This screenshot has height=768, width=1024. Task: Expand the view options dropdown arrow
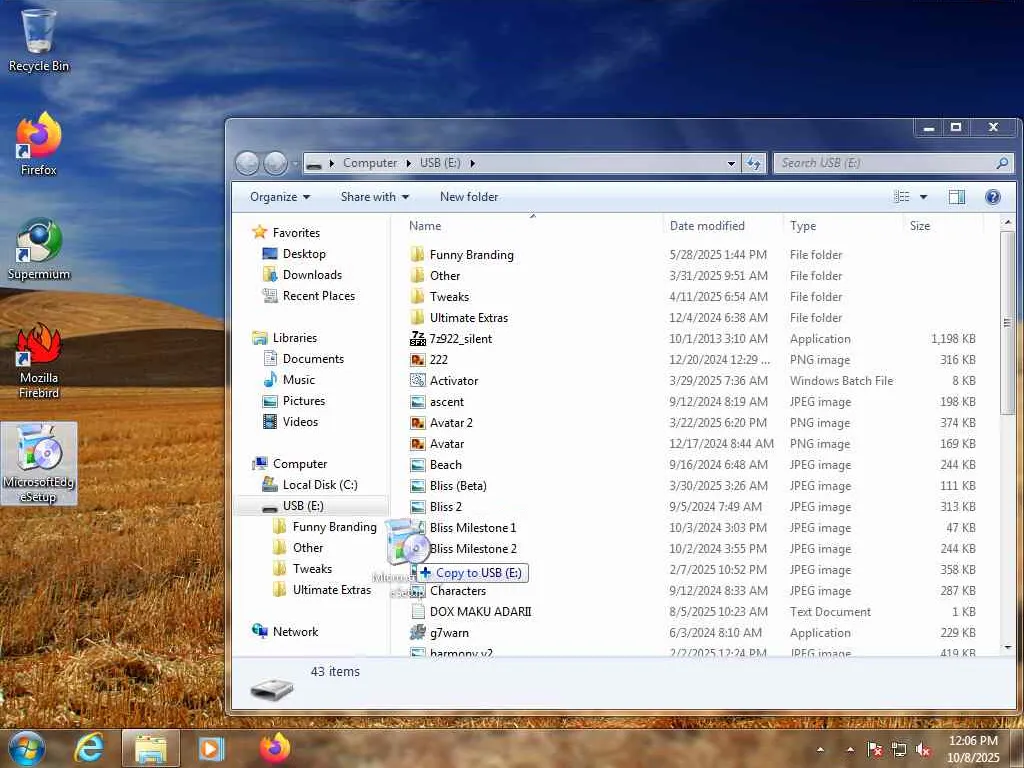coord(923,197)
